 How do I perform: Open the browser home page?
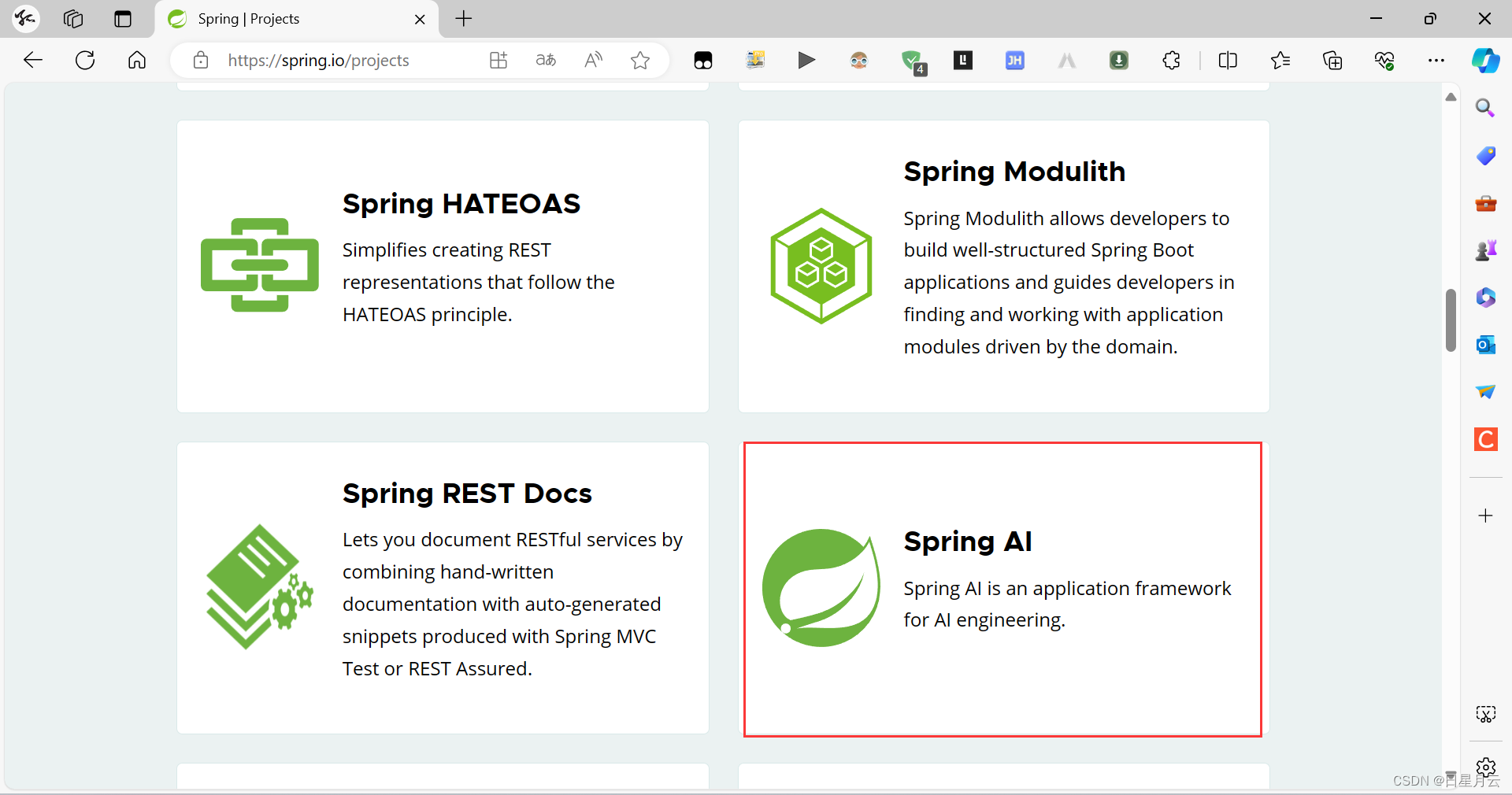point(137,60)
